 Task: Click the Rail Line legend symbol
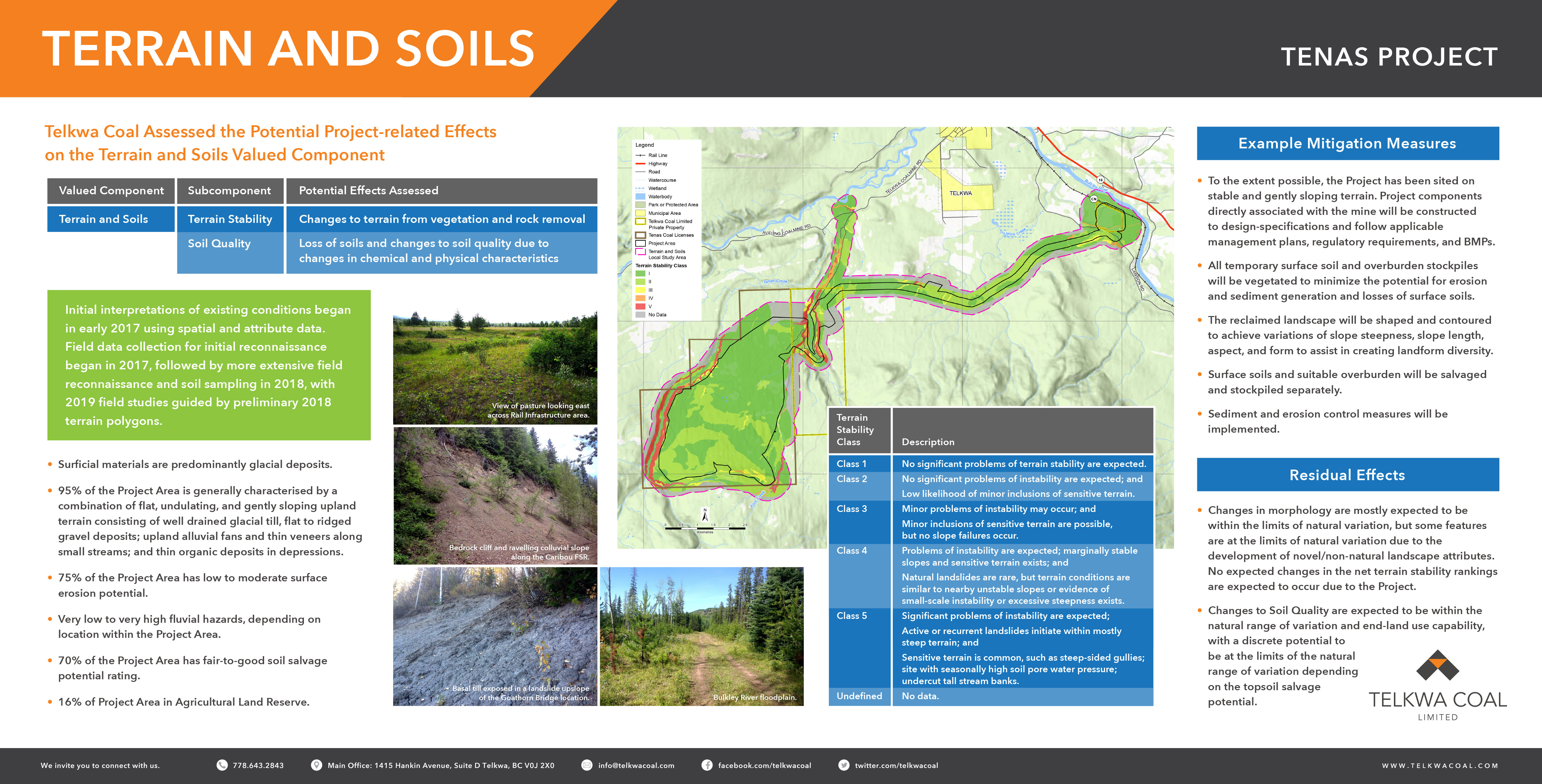coord(640,155)
